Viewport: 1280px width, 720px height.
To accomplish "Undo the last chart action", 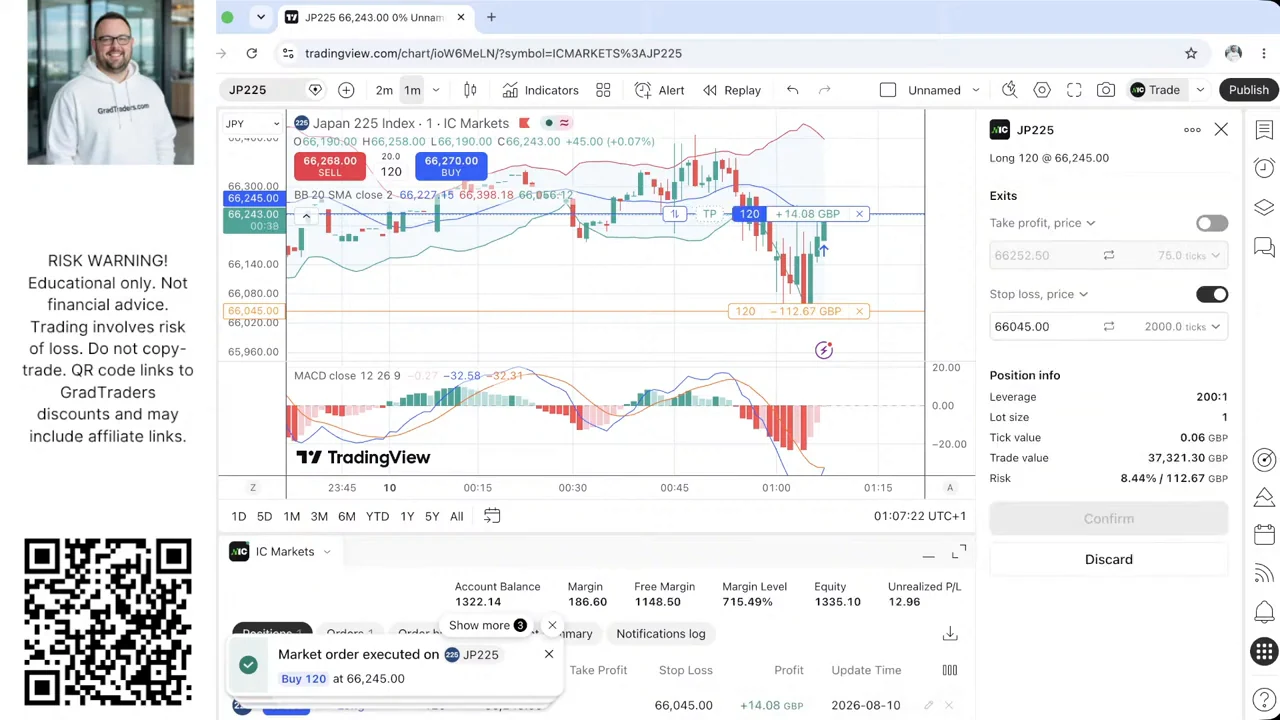I will point(792,90).
